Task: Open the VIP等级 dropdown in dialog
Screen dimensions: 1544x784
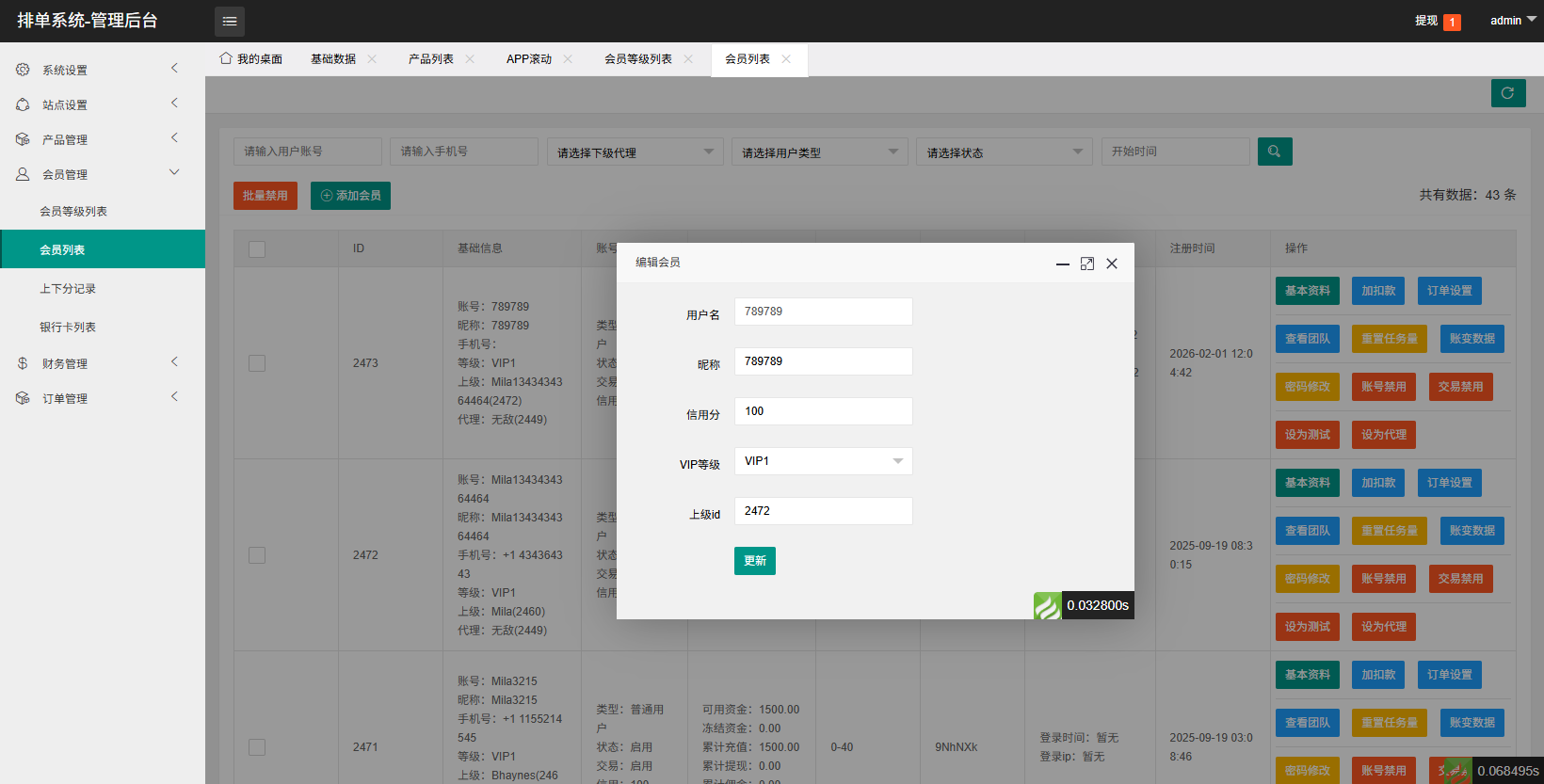Action: coord(823,461)
